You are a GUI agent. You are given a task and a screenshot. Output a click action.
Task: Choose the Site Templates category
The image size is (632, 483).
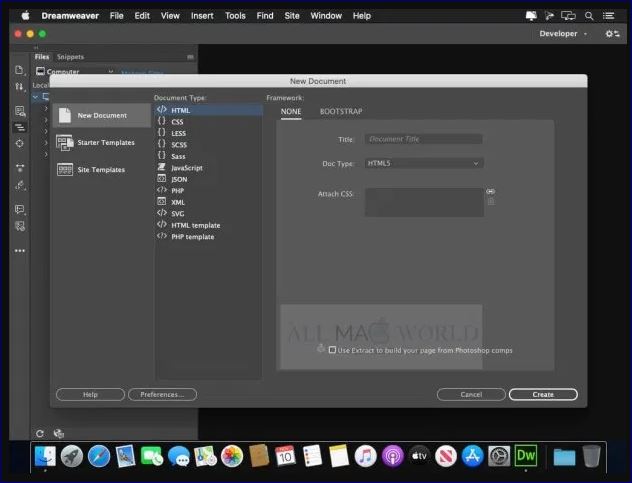pos(102,170)
